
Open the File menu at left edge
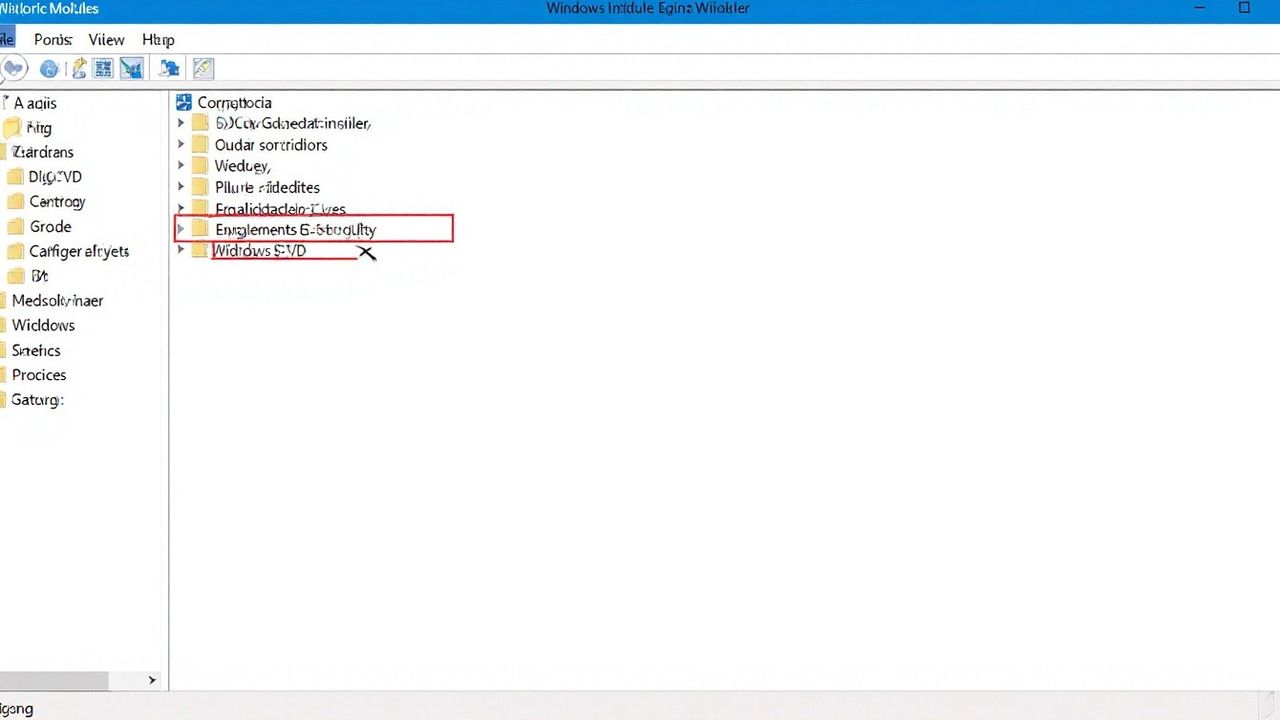coord(7,39)
